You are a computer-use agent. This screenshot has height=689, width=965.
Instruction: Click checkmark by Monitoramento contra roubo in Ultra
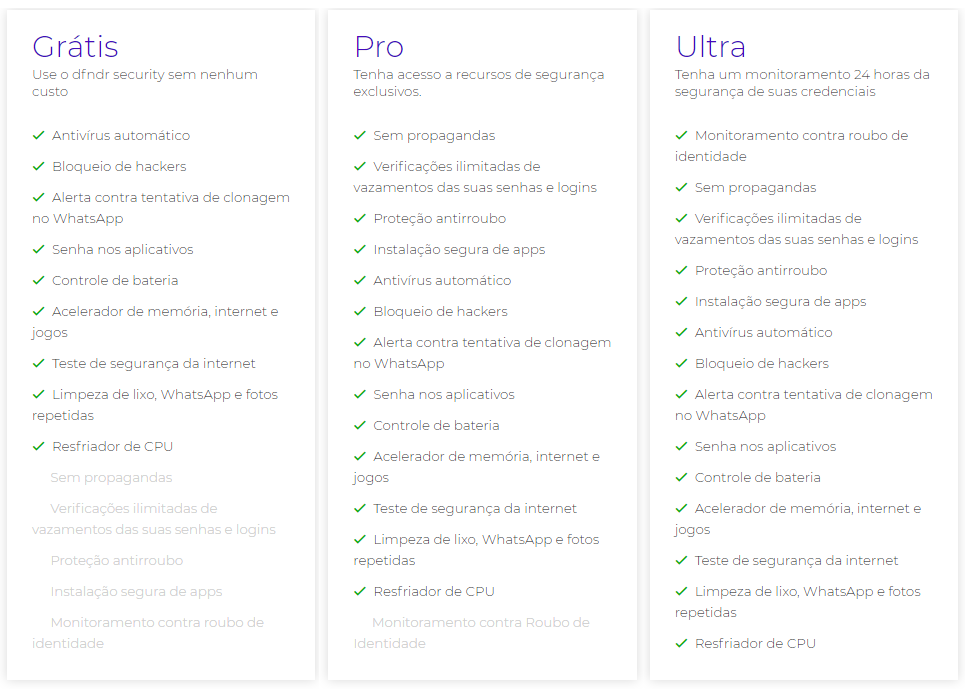pyautogui.click(x=681, y=135)
